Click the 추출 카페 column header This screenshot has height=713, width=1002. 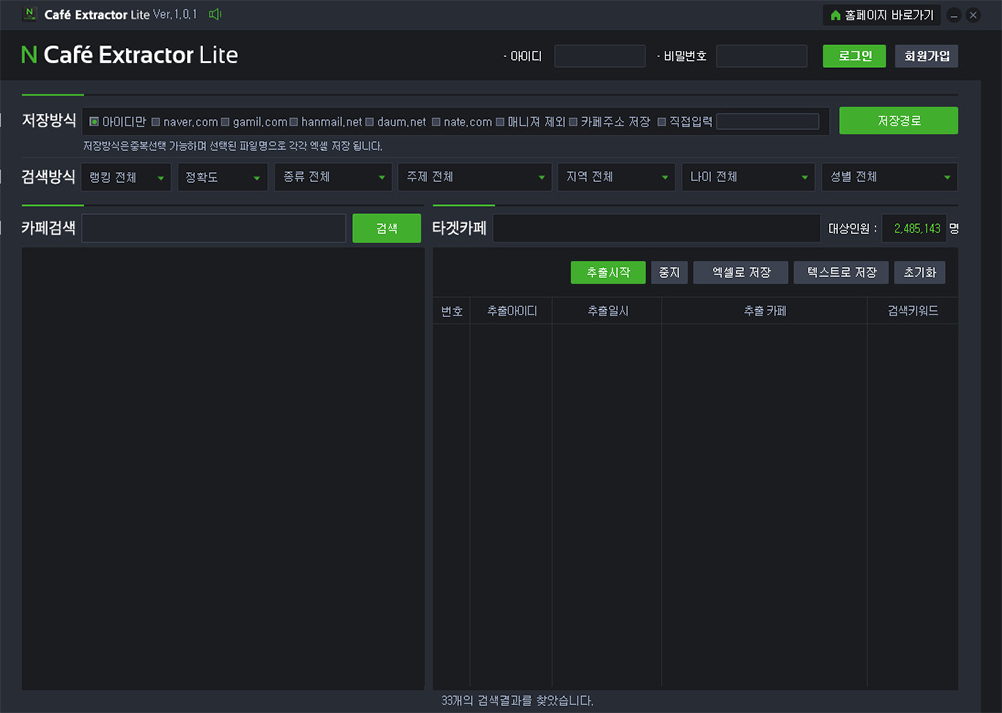click(x=764, y=311)
